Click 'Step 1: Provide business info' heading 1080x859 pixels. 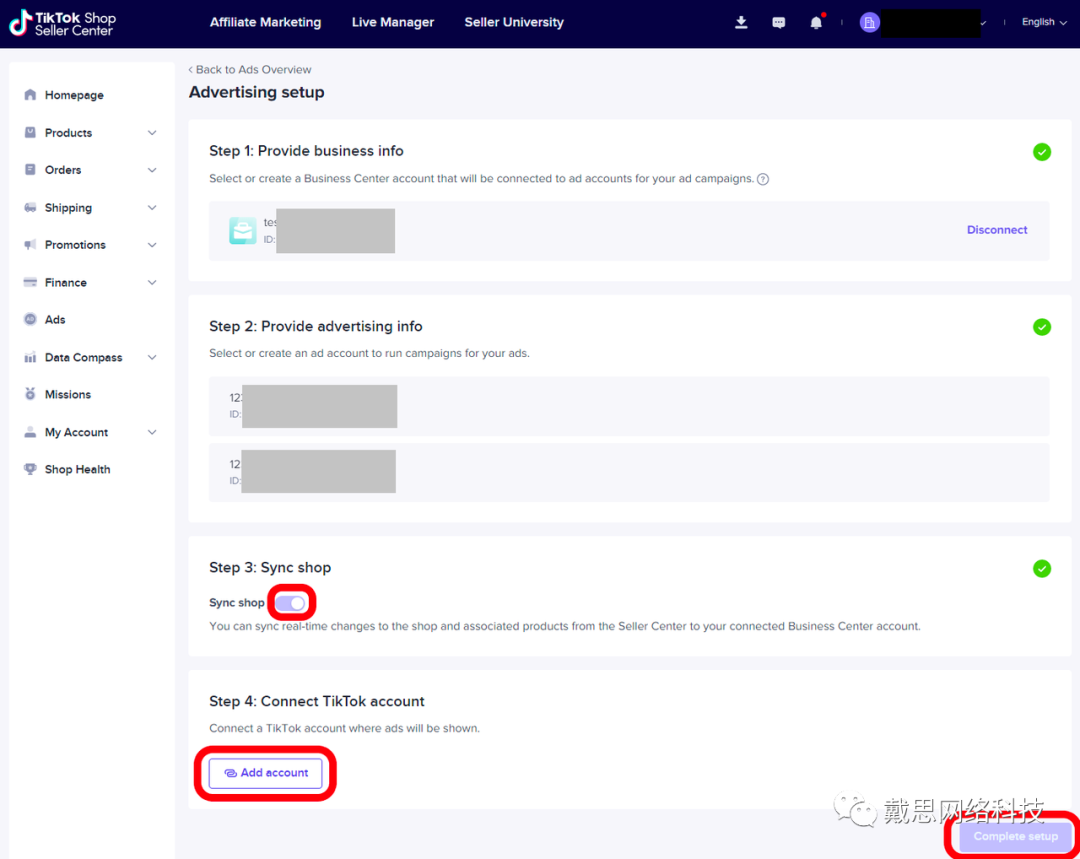[307, 151]
